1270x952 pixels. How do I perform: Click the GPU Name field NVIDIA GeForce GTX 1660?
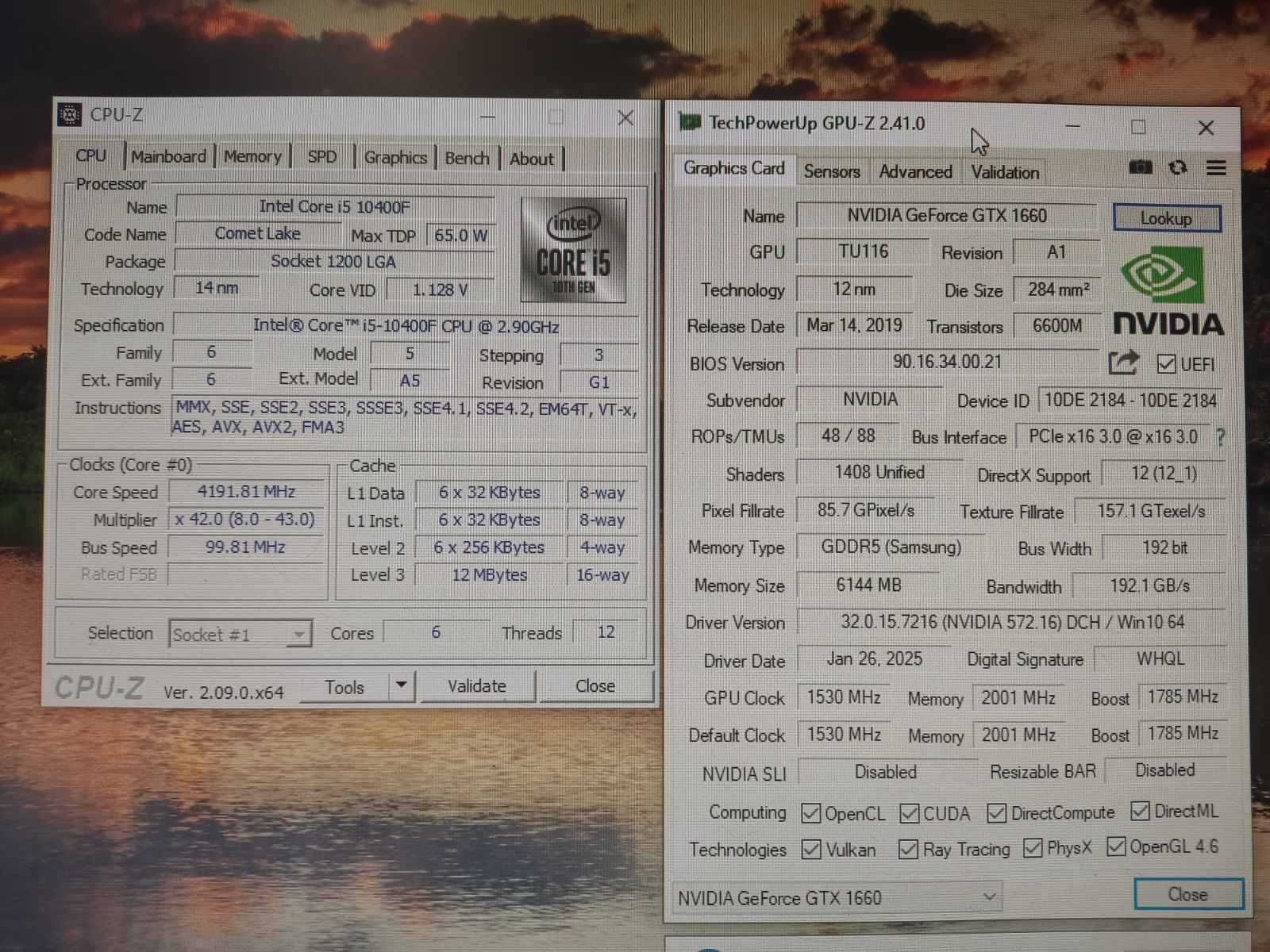pos(946,216)
